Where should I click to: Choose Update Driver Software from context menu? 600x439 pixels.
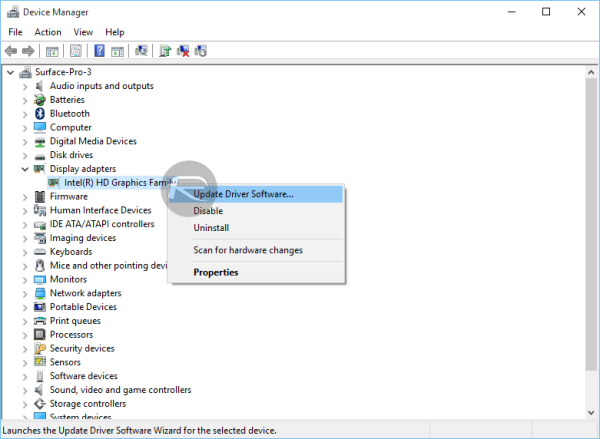pos(256,194)
